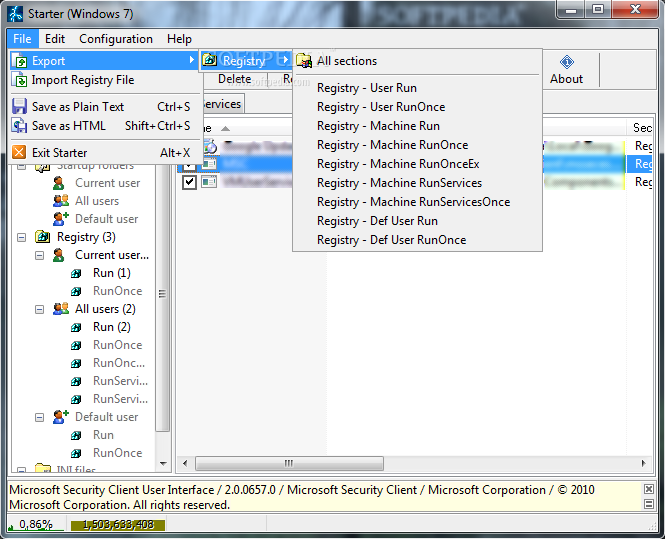Export Registry - User RunOnce

pos(417,107)
